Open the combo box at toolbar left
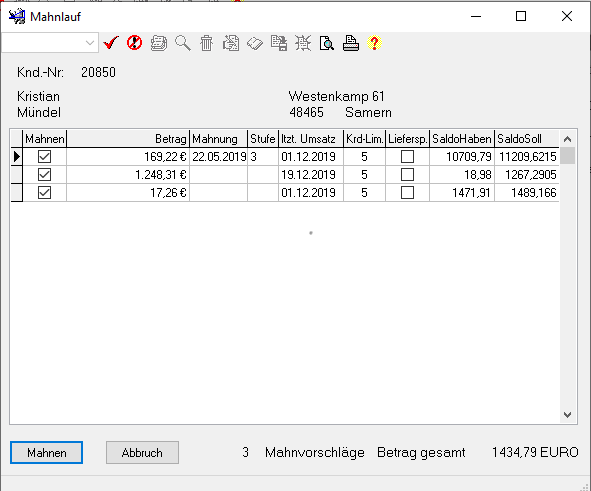The image size is (591, 491). (x=50, y=43)
